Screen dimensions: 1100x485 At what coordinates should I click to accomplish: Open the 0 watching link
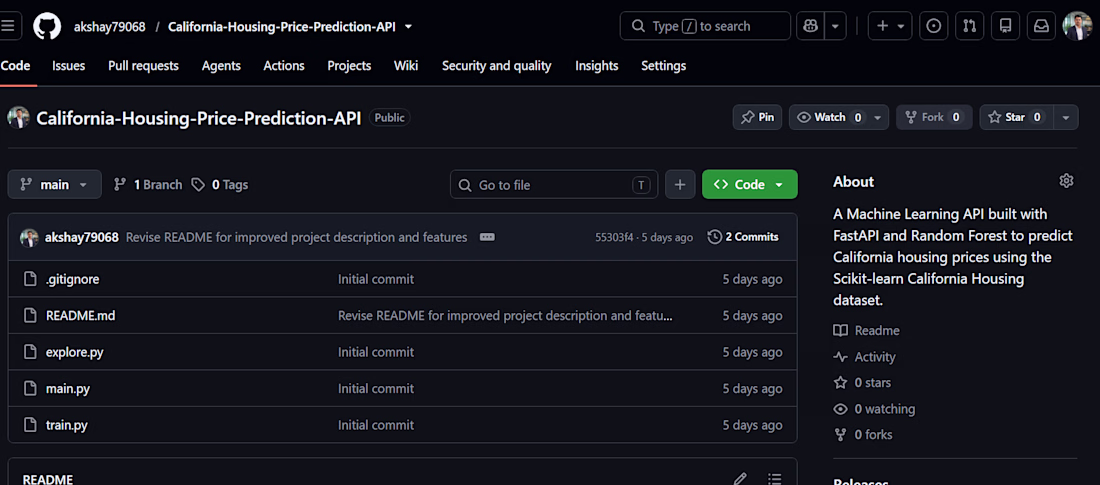click(874, 408)
